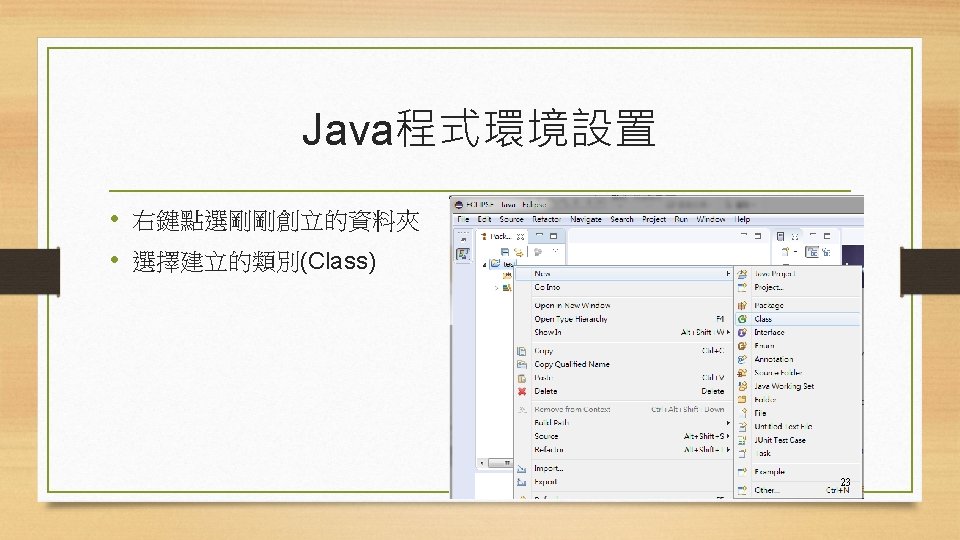960x540 pixels.
Task: Select Copy in the context menu
Action: point(623,351)
